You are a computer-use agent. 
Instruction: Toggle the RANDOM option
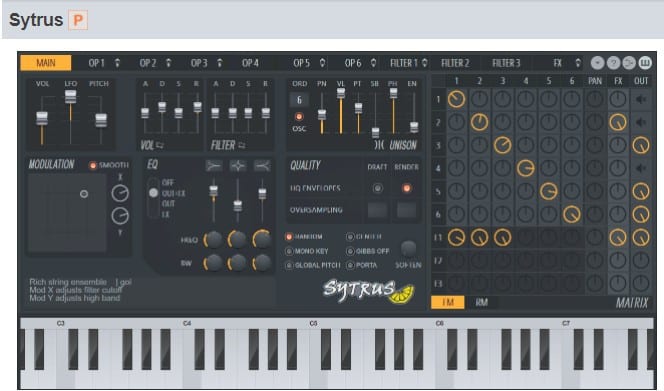(289, 237)
